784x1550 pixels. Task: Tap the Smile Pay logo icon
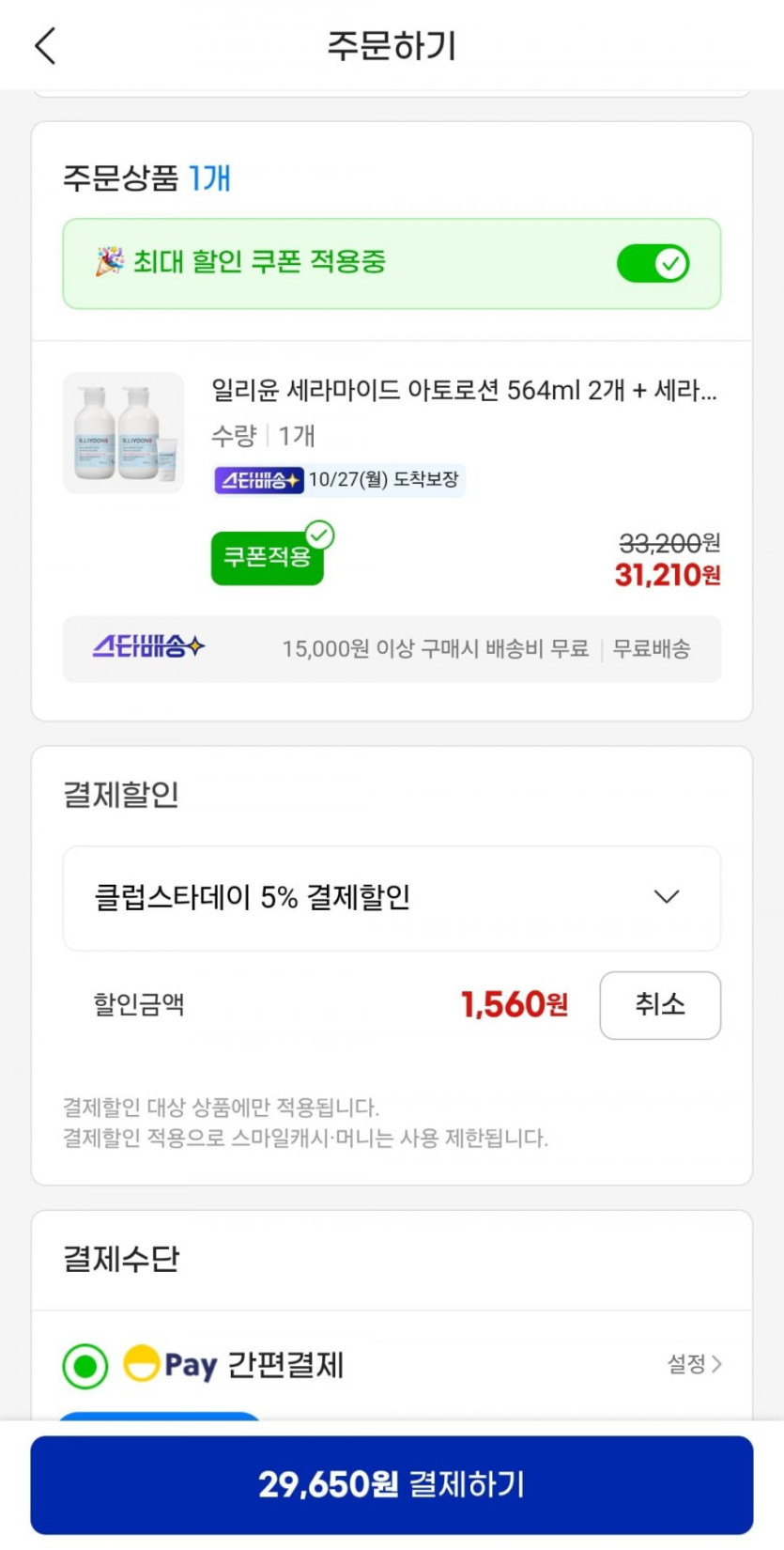pyautogui.click(x=141, y=1364)
